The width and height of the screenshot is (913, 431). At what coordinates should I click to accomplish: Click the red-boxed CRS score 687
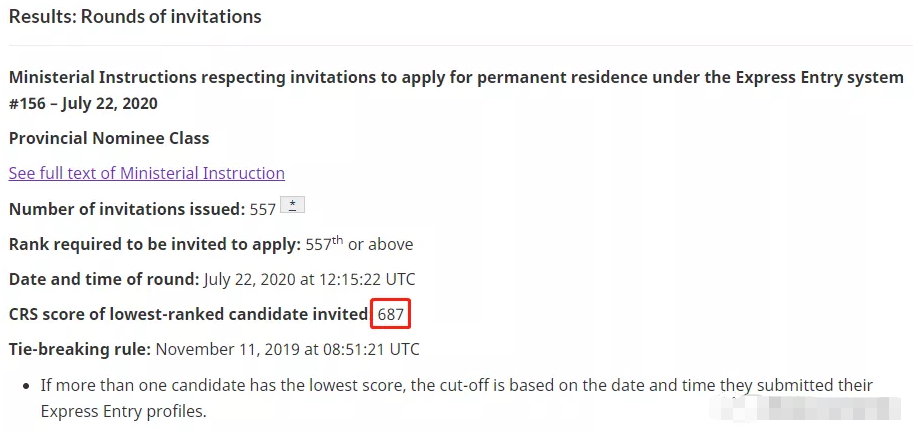pos(391,315)
